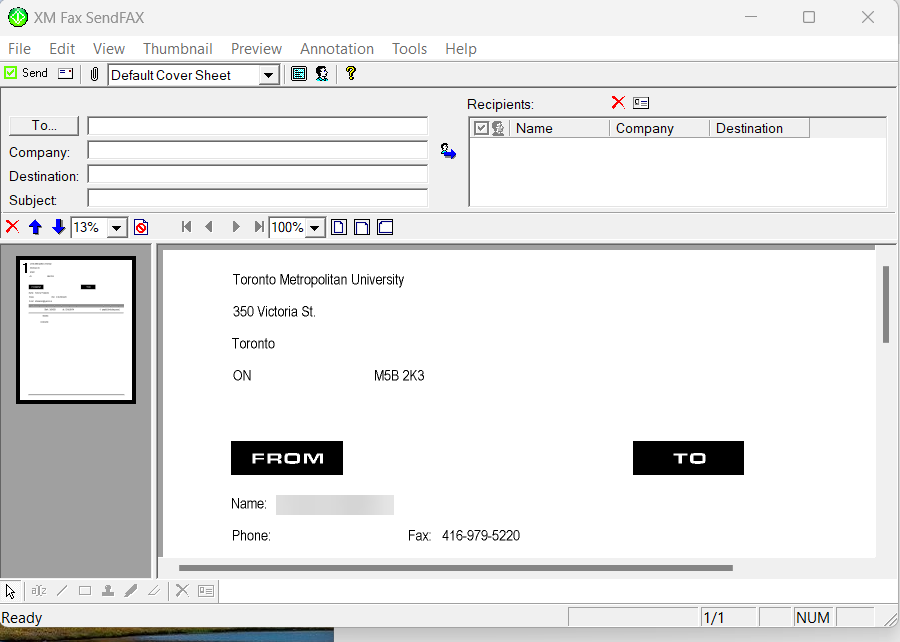Delete page with red X in thumbnail toolbar
Image resolution: width=900 pixels, height=642 pixels.
[12, 227]
